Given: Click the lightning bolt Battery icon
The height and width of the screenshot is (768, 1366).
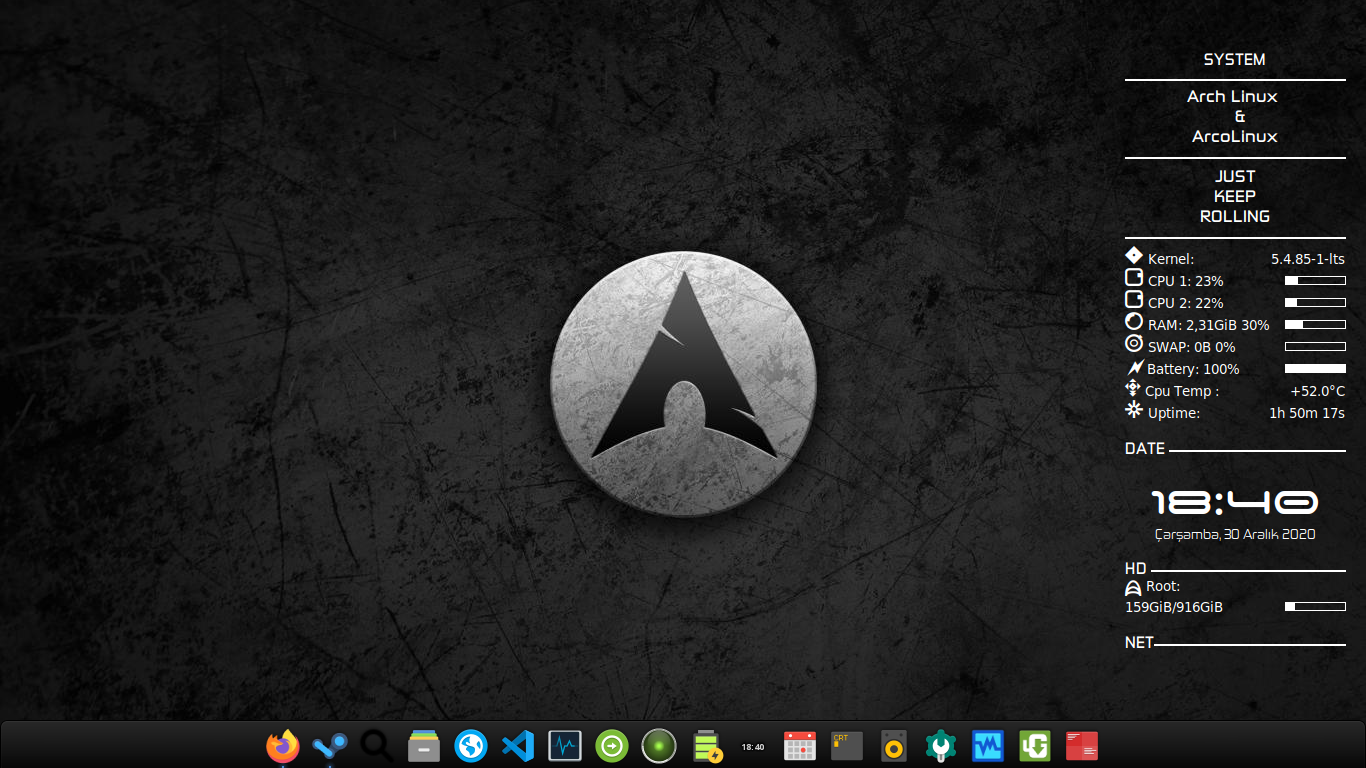Looking at the screenshot, I should [x=1135, y=368].
